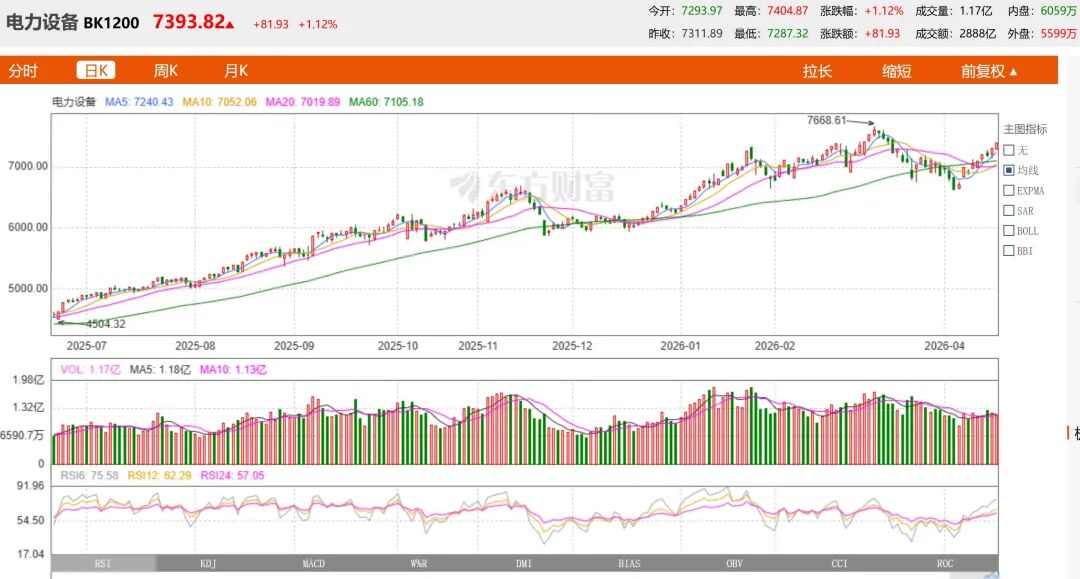The image size is (1080, 579).
Task: Switch to the W%R indicator tab
Action: point(419,563)
